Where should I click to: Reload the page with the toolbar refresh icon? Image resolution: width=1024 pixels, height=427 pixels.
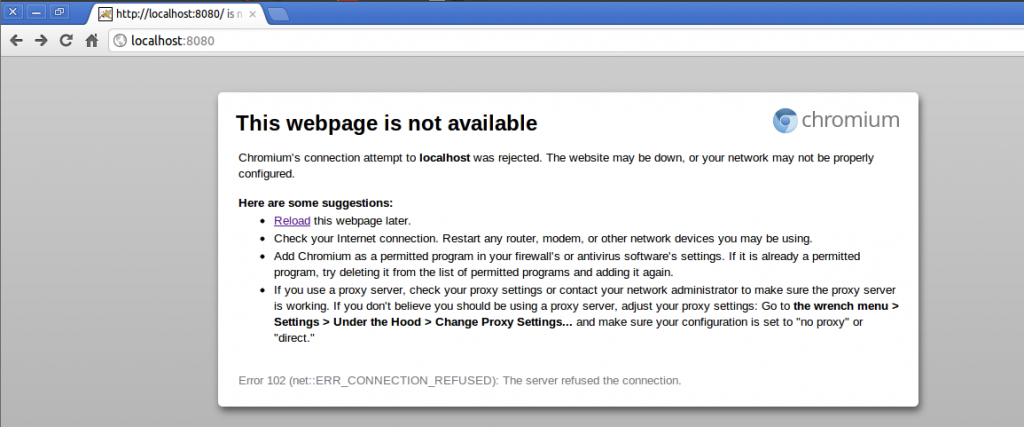pos(66,41)
